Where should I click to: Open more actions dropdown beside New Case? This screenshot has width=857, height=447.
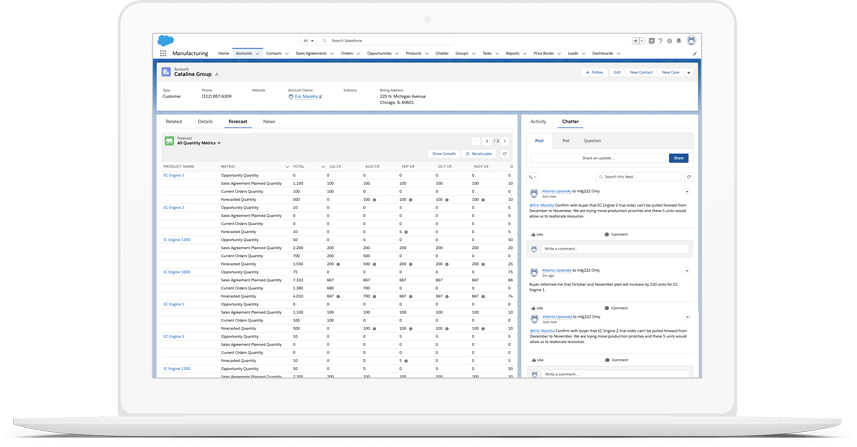689,73
